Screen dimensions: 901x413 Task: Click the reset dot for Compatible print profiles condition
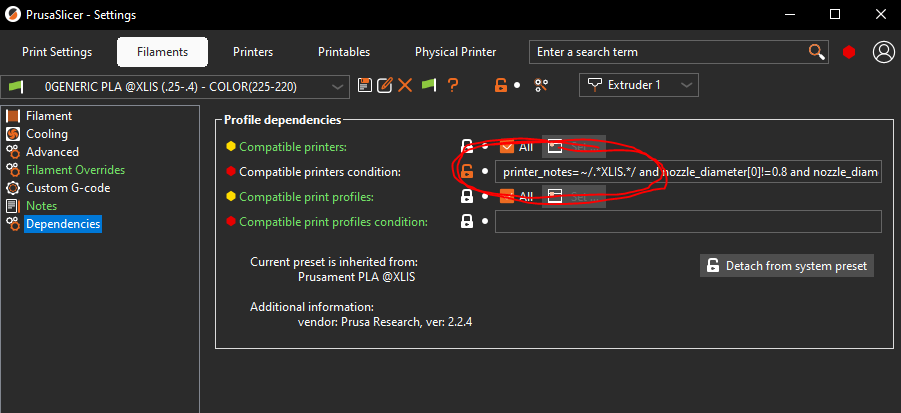(485, 221)
